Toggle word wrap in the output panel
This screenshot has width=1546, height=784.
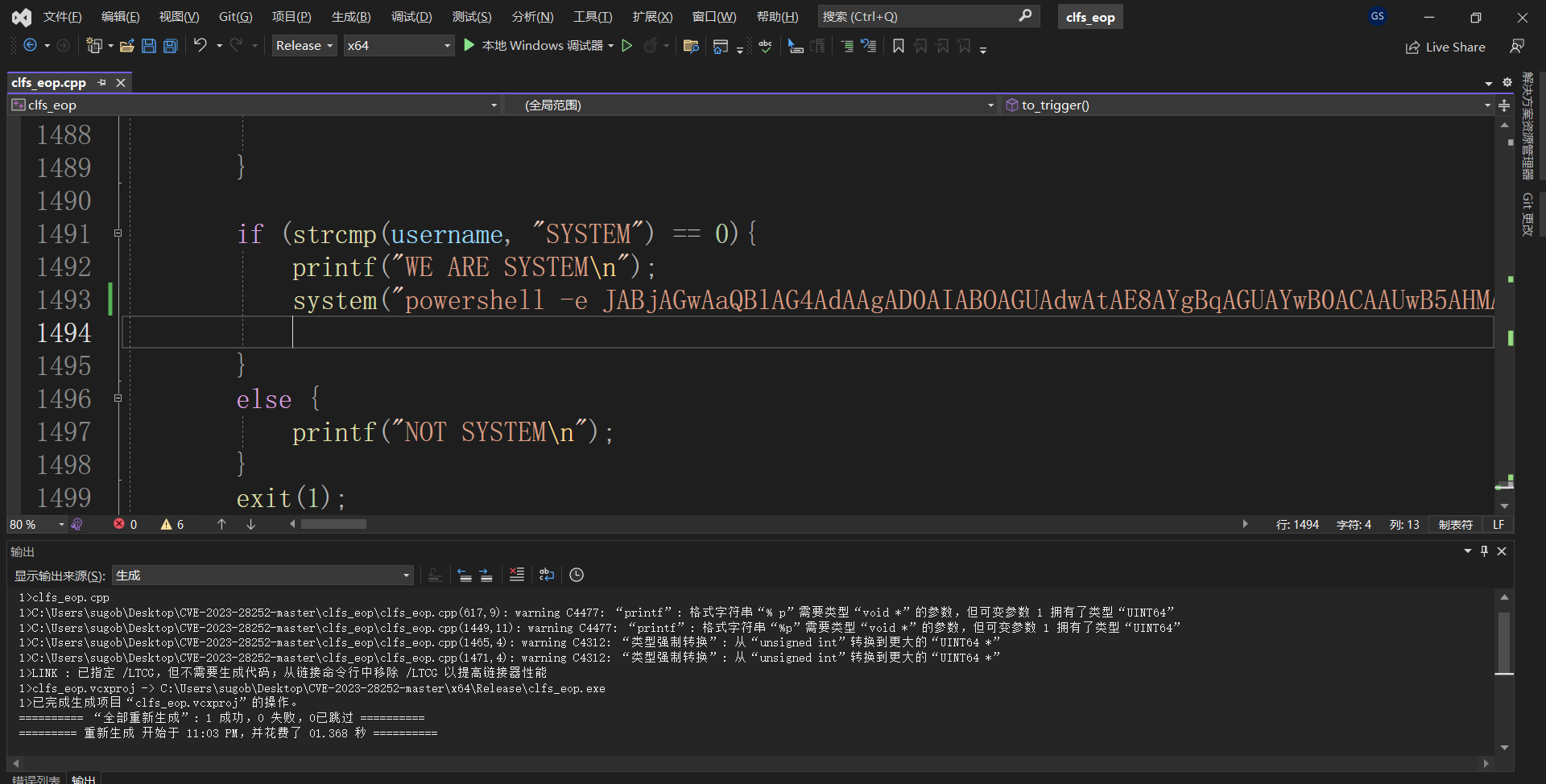pyautogui.click(x=547, y=575)
